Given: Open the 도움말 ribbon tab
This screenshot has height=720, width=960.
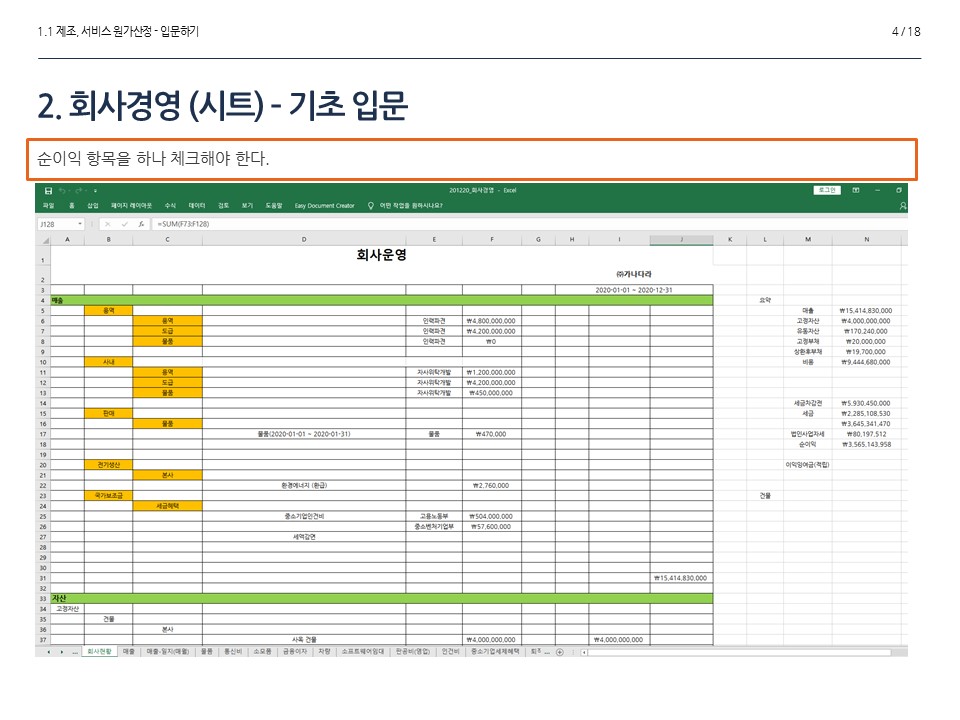Looking at the screenshot, I should pos(274,206).
